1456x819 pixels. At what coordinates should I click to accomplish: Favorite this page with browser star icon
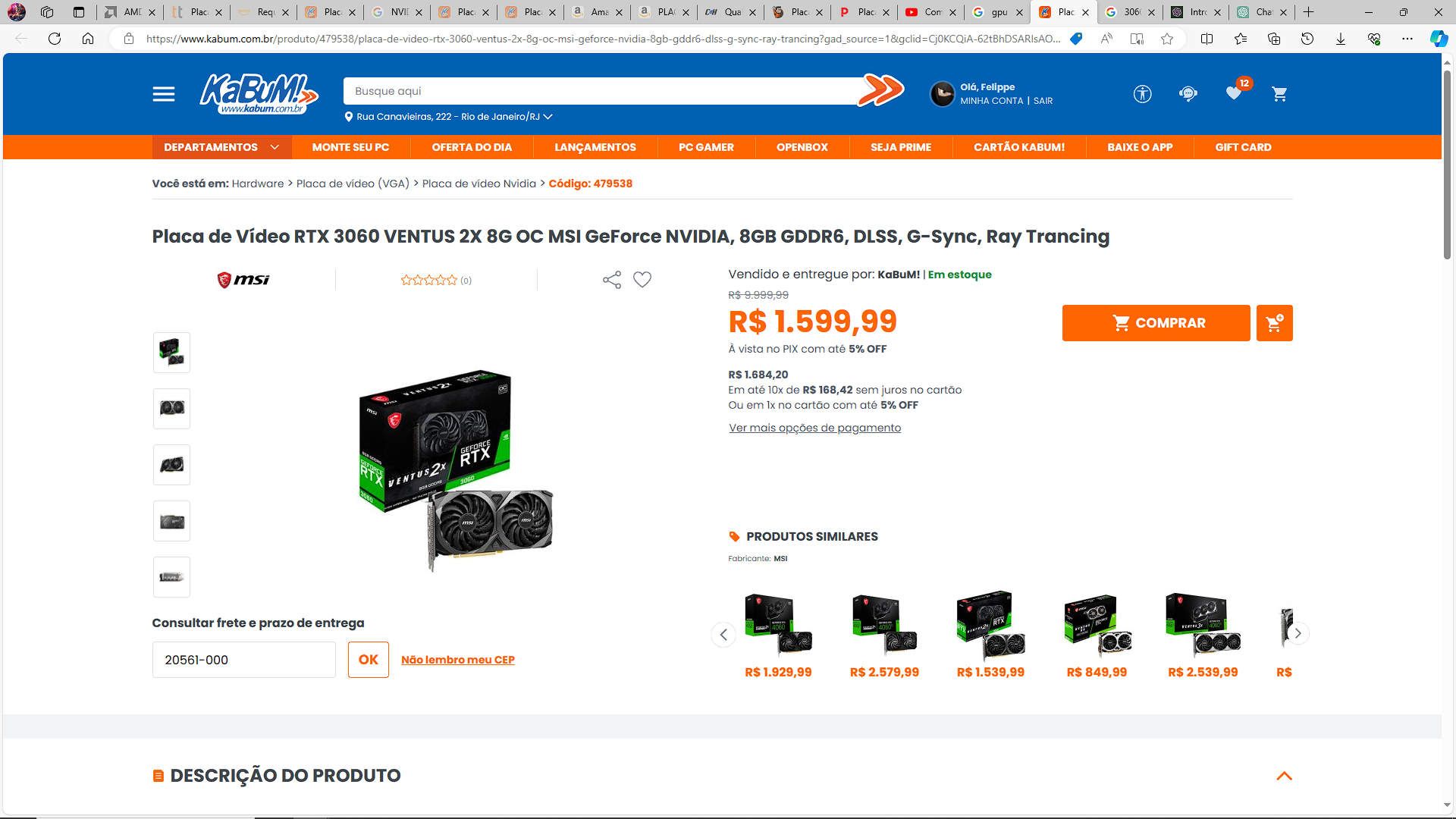point(1167,39)
